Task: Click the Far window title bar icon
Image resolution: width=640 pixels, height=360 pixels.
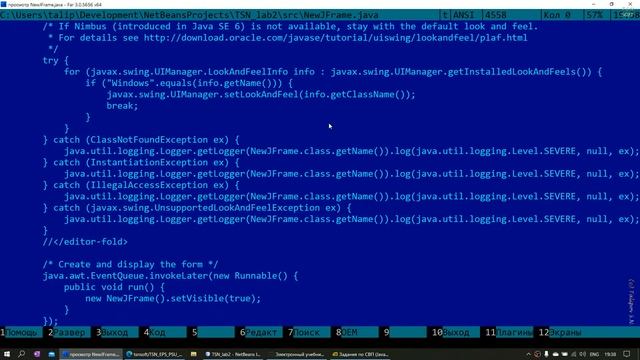Action: pyautogui.click(x=4, y=4)
